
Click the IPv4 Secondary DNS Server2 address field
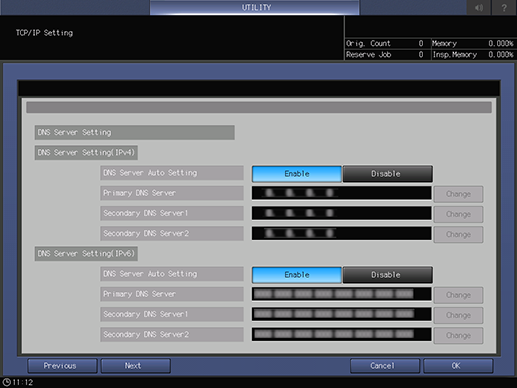coord(342,233)
